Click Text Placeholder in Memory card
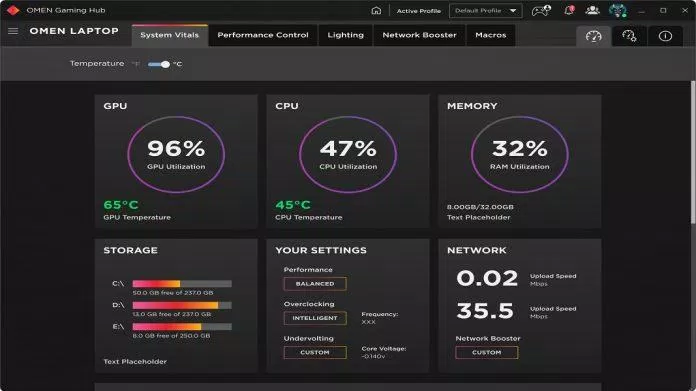 [x=478, y=217]
